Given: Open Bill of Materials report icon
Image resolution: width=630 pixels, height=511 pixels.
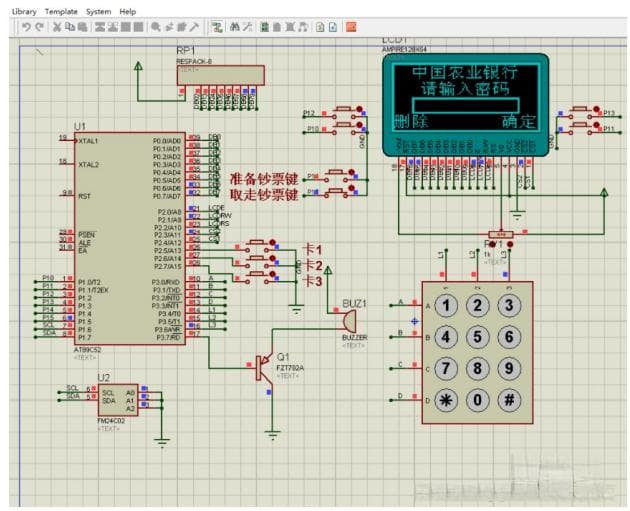Looking at the screenshot, I should coord(320,27).
